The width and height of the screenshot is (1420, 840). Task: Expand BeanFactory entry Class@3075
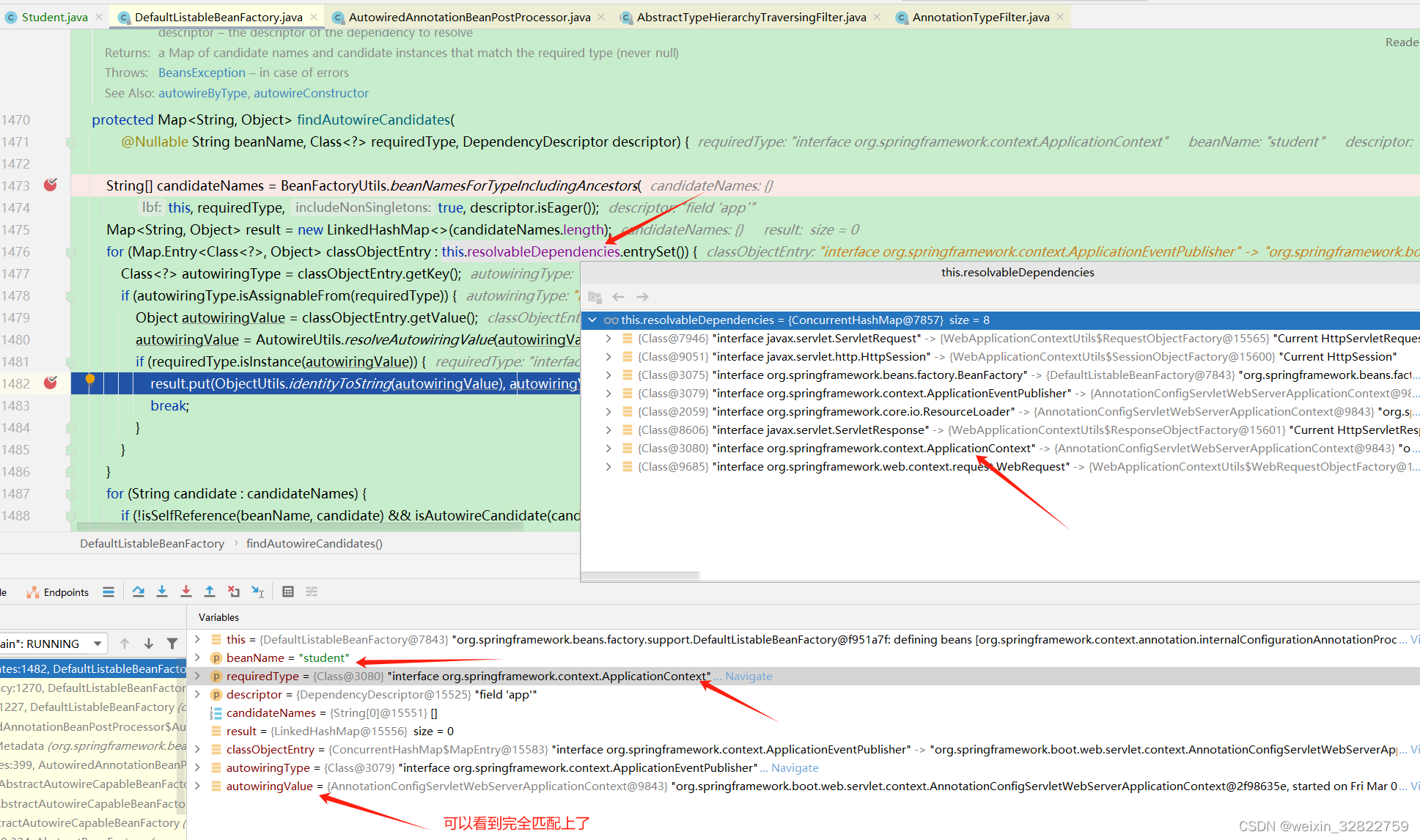(x=608, y=375)
